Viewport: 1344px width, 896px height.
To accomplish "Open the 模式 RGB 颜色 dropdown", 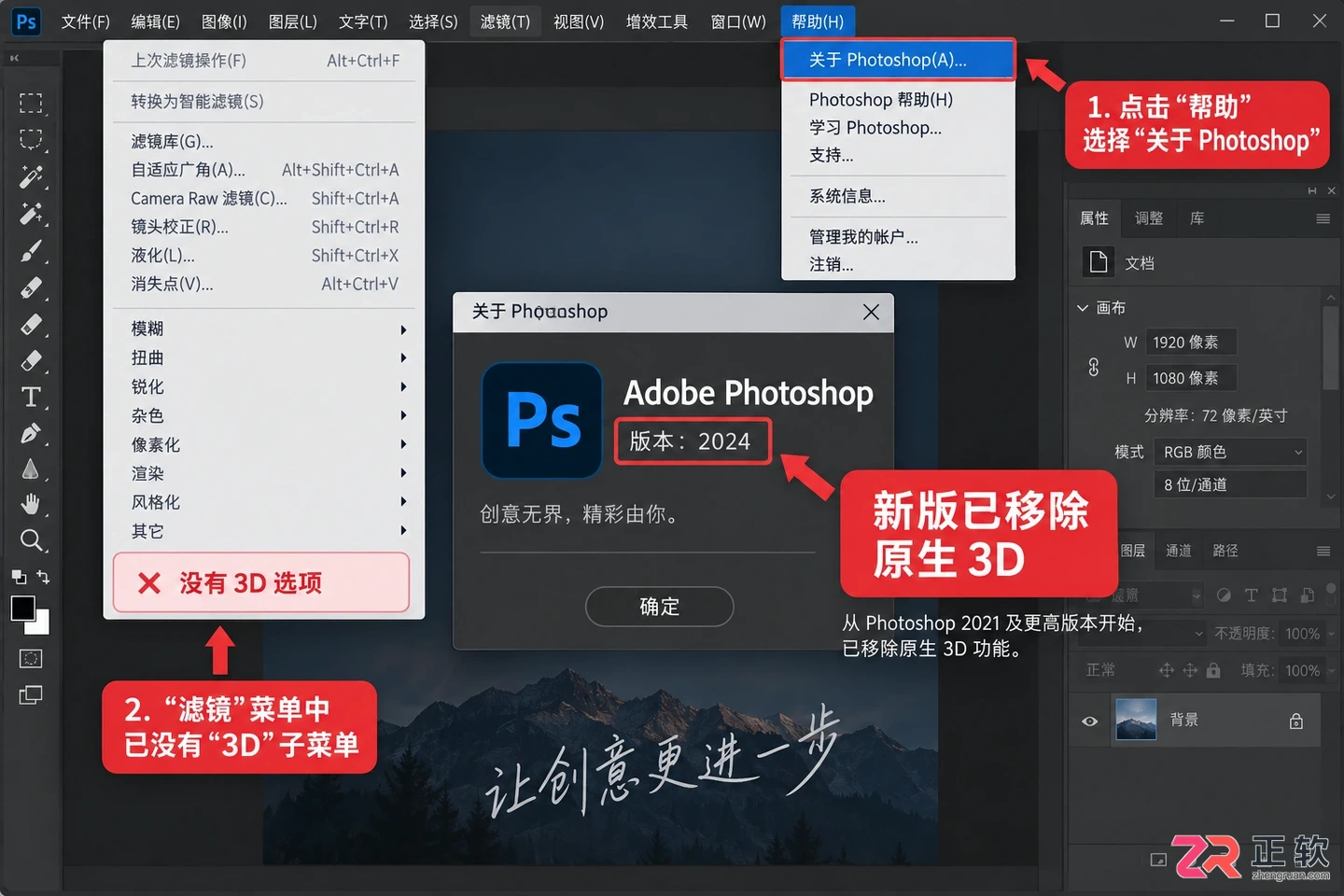I will (1230, 452).
